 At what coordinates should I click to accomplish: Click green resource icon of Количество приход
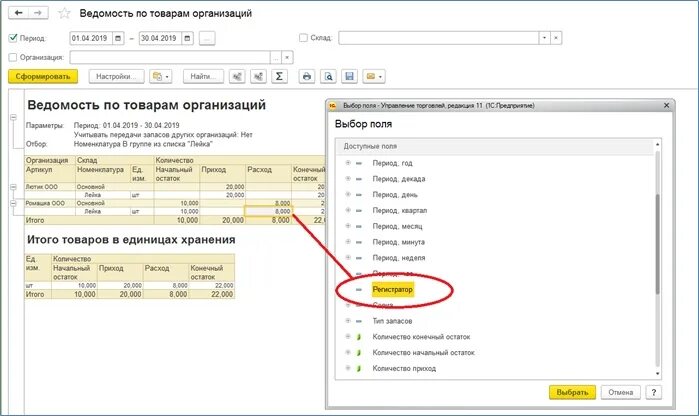coord(359,368)
